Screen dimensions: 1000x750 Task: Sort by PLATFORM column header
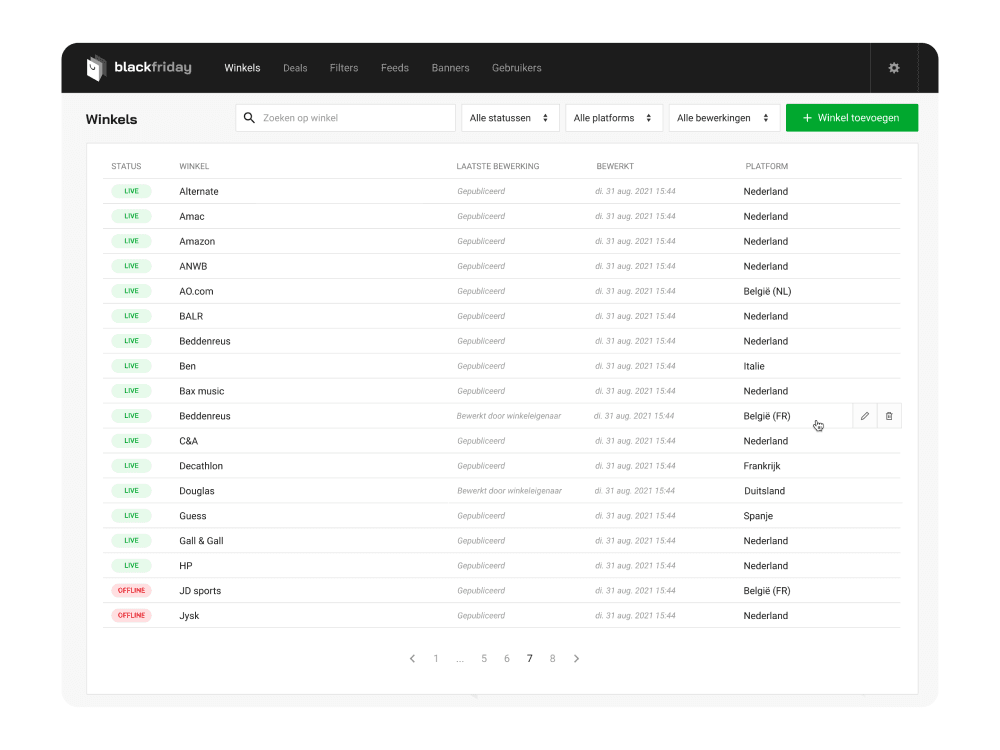pyautogui.click(x=767, y=166)
